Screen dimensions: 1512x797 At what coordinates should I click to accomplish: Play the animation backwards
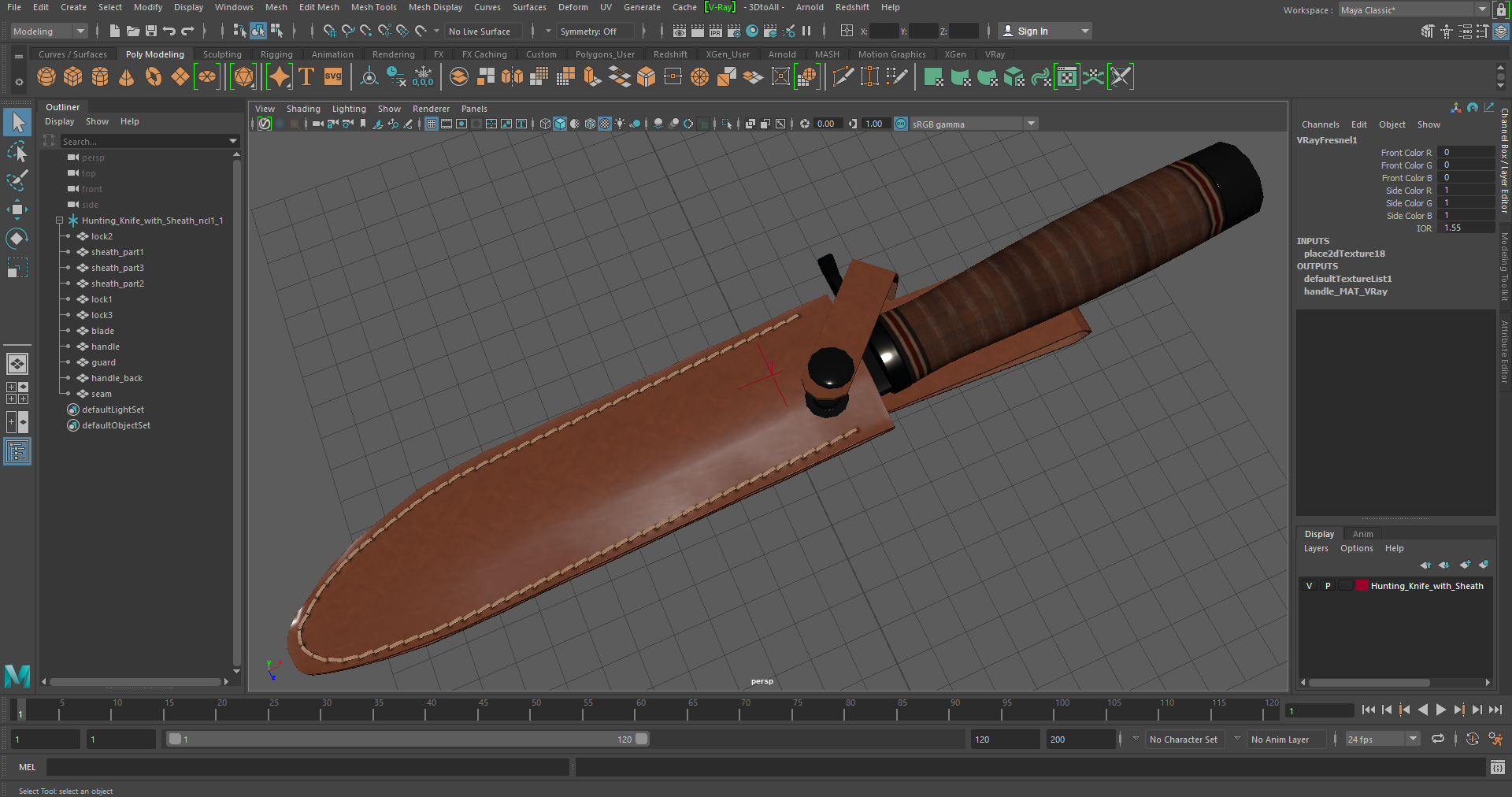(x=1422, y=710)
